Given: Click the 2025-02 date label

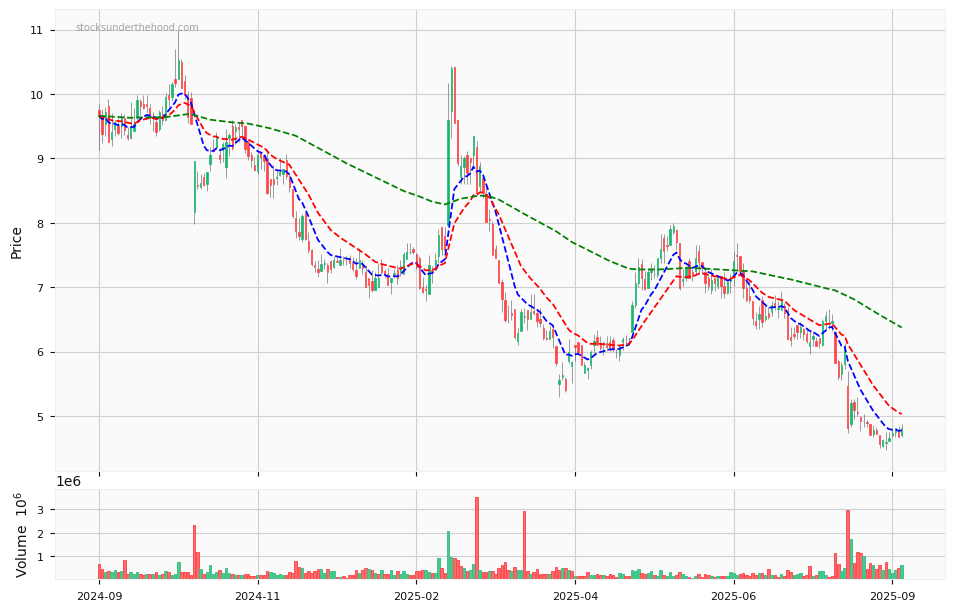Looking at the screenshot, I should pos(416,595).
